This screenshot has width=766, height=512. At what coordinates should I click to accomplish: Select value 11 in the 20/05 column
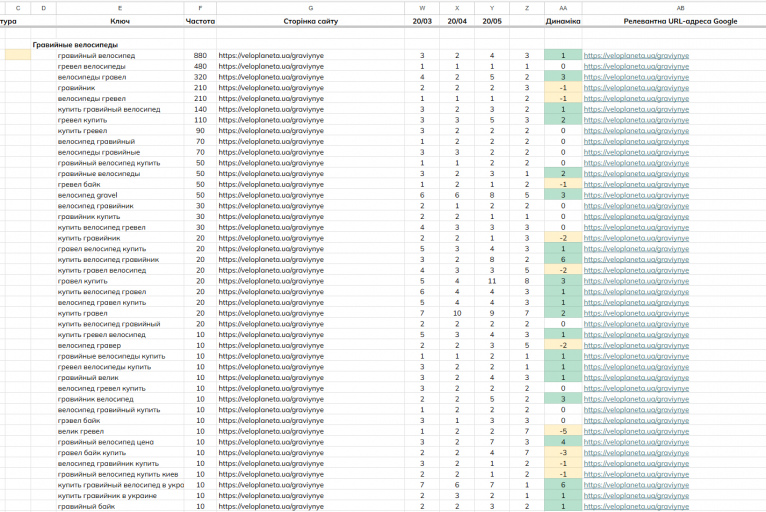point(491,281)
